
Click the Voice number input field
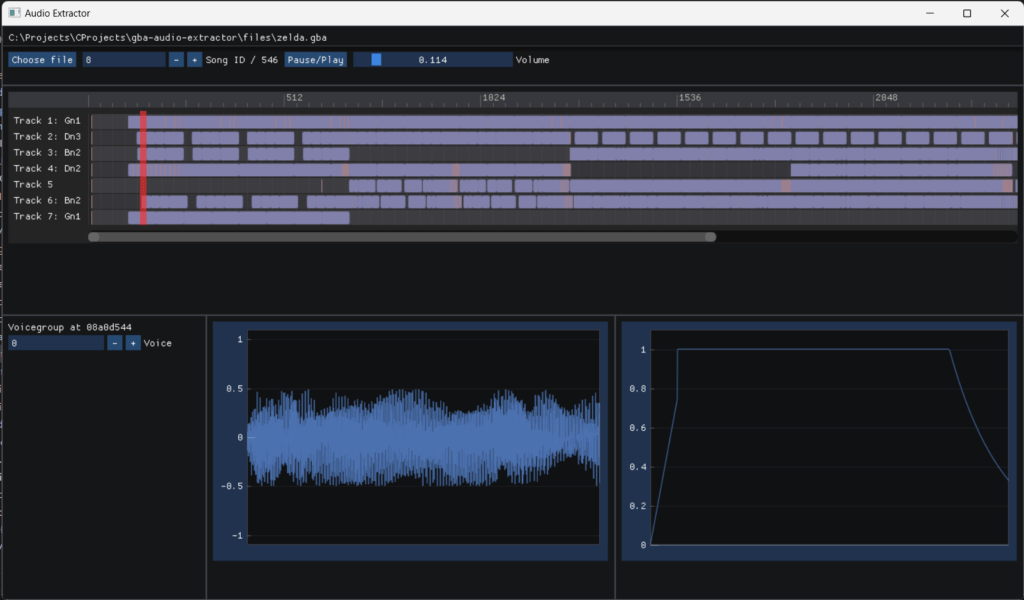tap(56, 343)
